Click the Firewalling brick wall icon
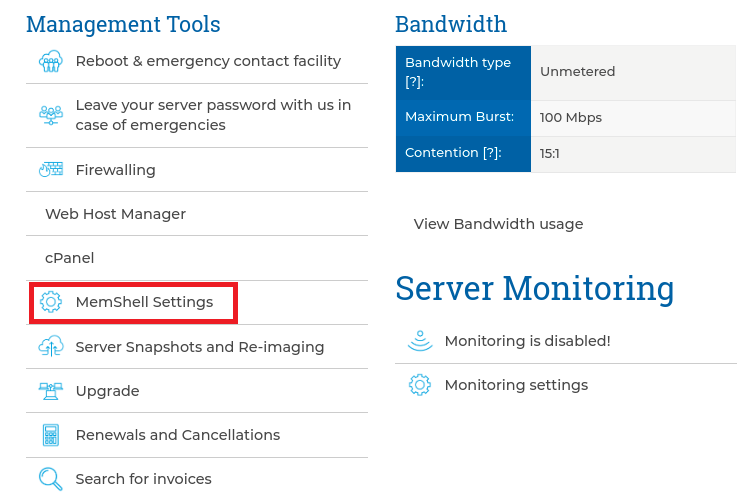This screenshot has height=502, width=738. (x=51, y=169)
